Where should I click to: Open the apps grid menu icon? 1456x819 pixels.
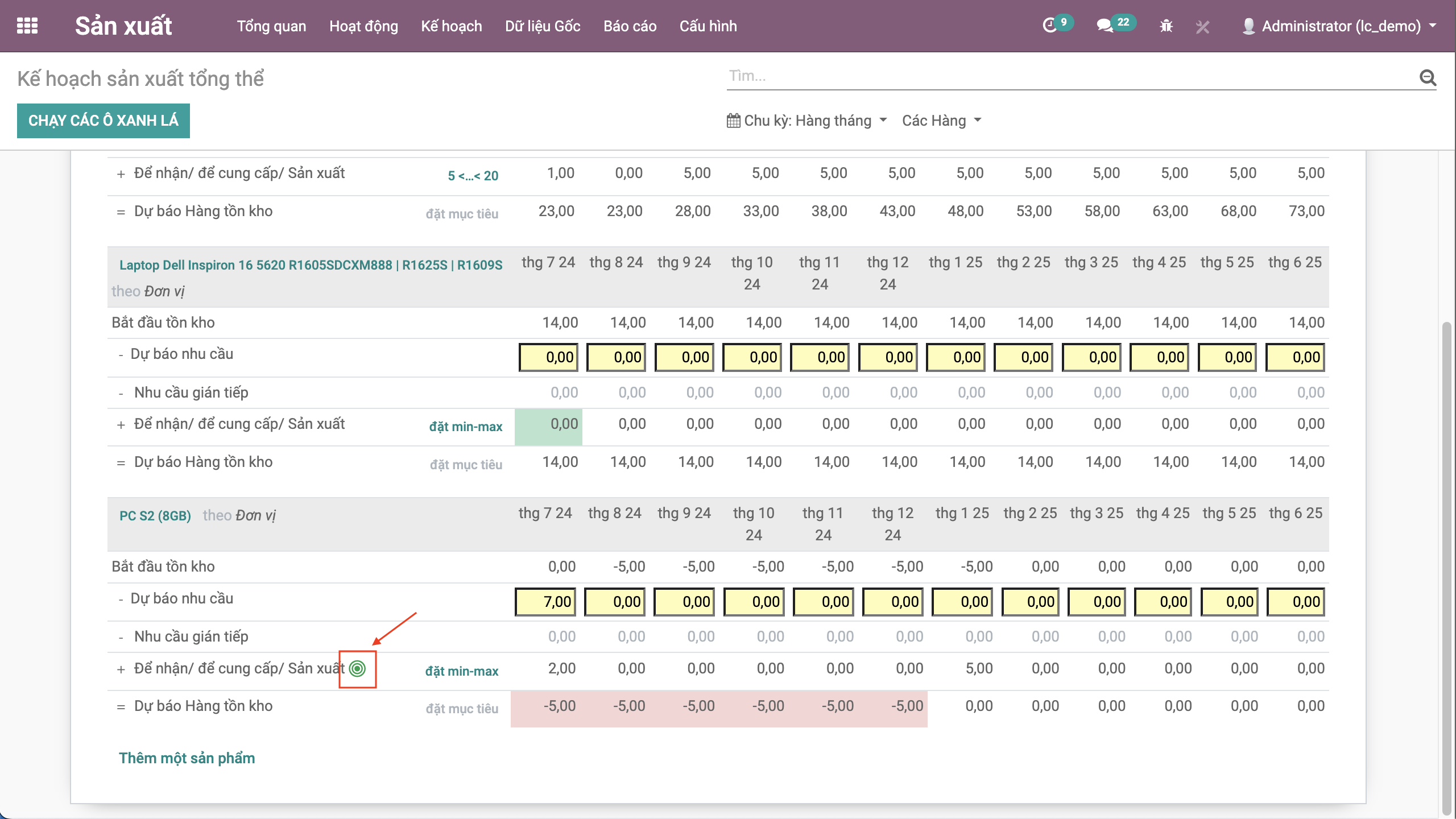click(x=27, y=26)
